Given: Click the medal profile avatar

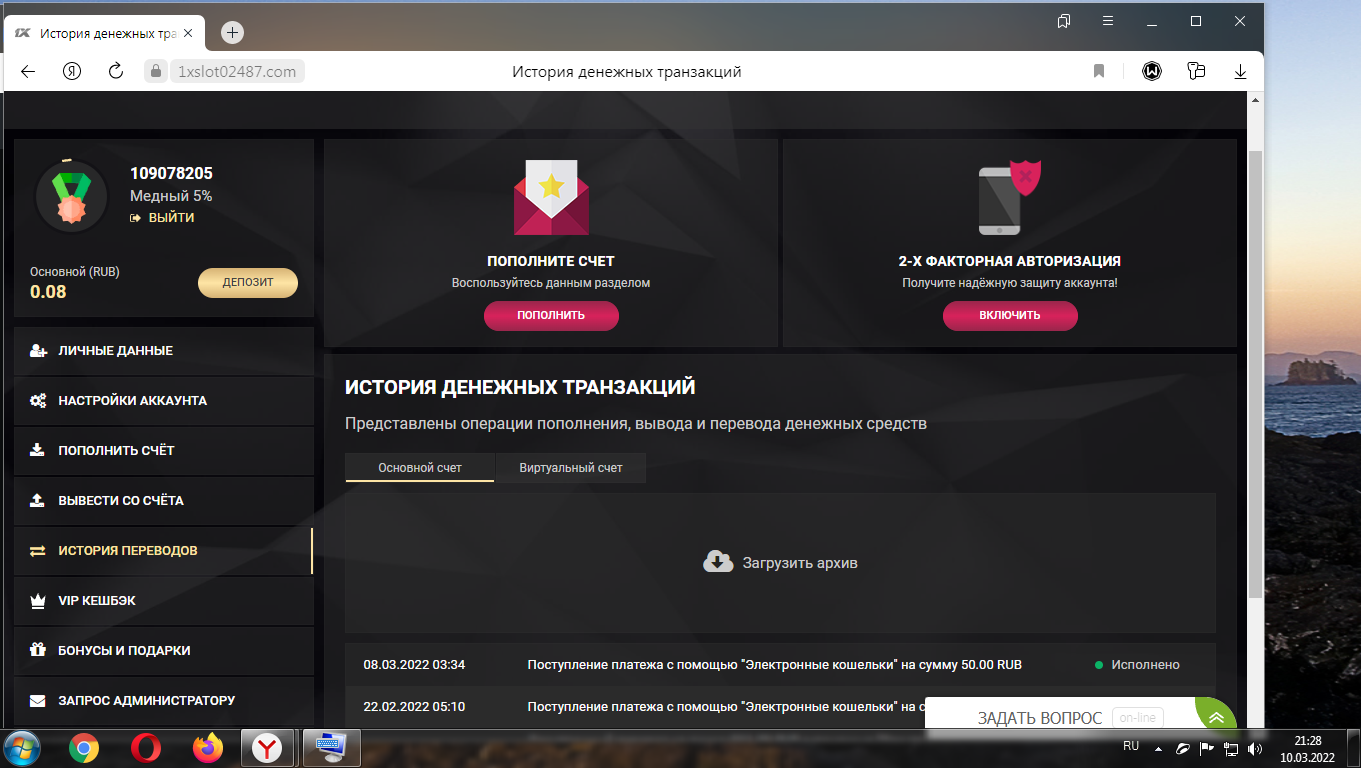Looking at the screenshot, I should 71,198.
